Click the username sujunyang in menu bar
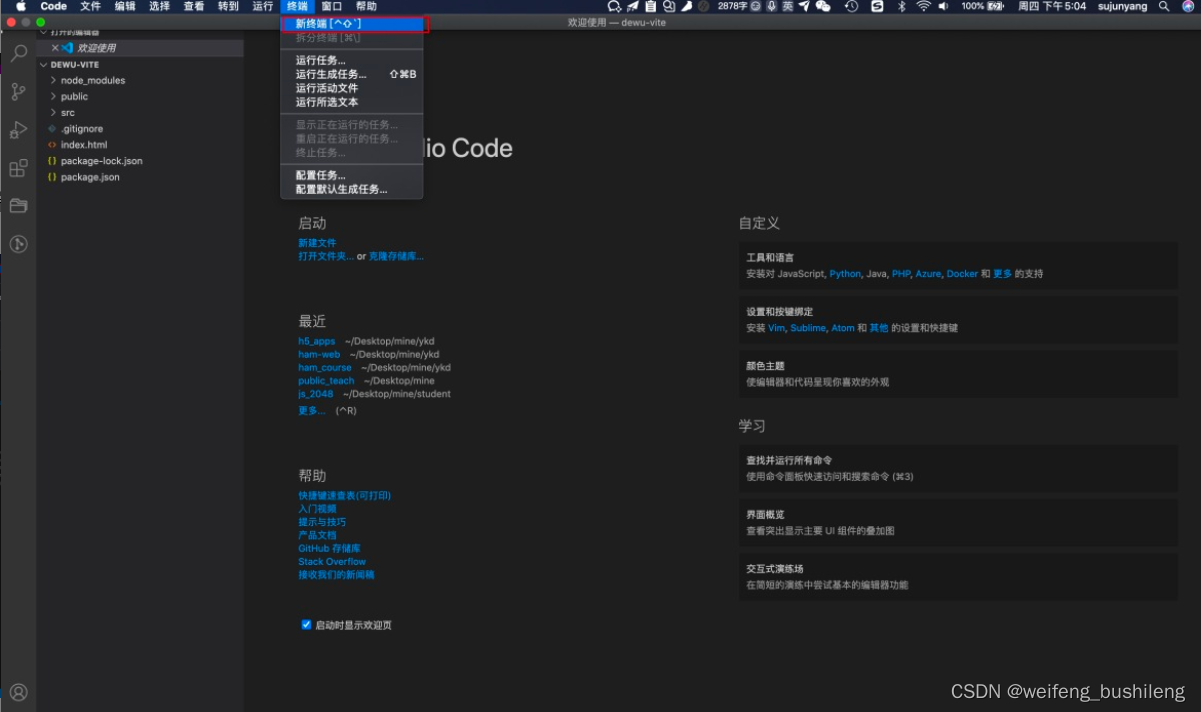 (1122, 6)
